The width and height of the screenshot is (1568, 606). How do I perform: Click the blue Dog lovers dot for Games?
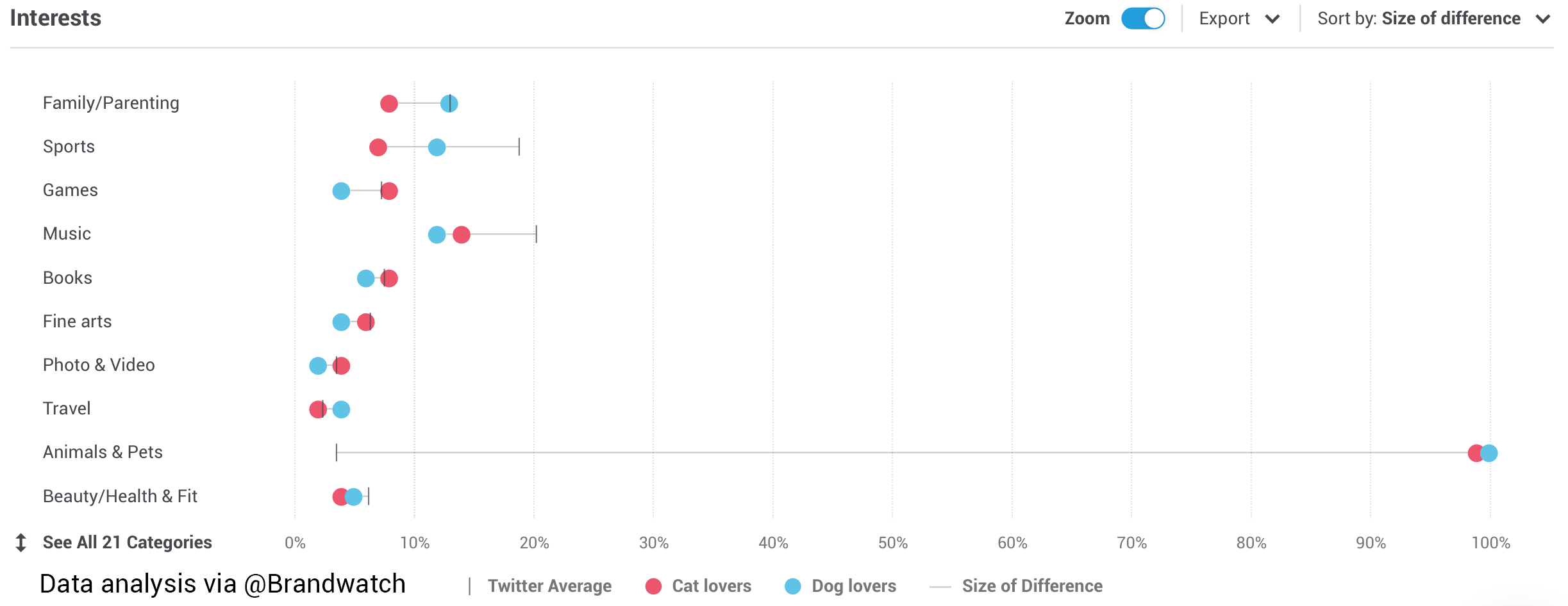(341, 191)
